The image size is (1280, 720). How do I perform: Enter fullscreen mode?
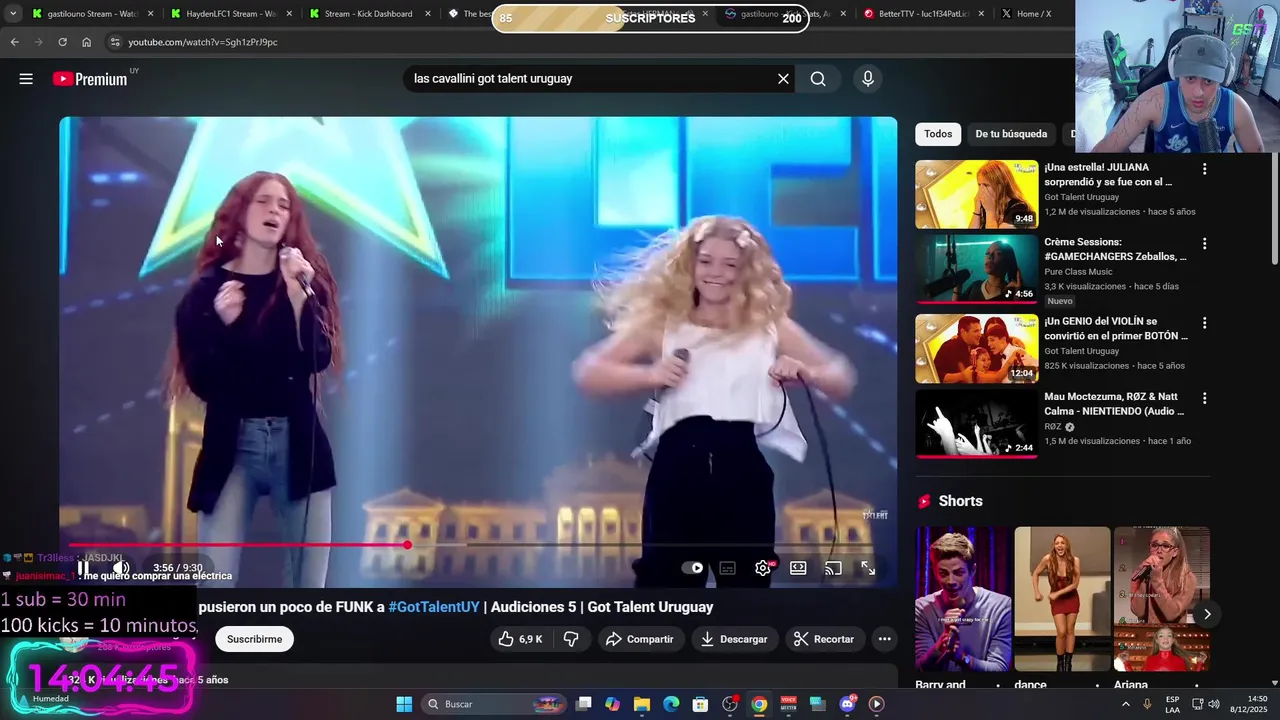(868, 568)
